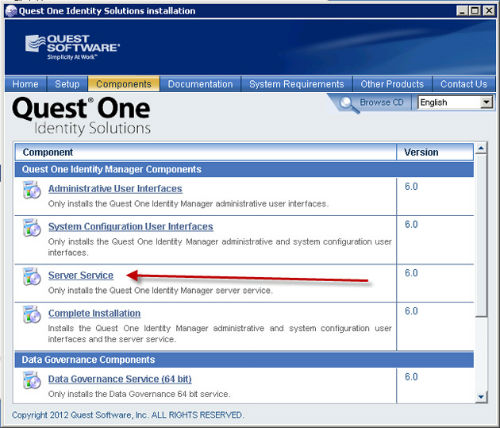Image resolution: width=500 pixels, height=428 pixels.
Task: Click the installer title bar app icon
Action: (x=11, y=11)
